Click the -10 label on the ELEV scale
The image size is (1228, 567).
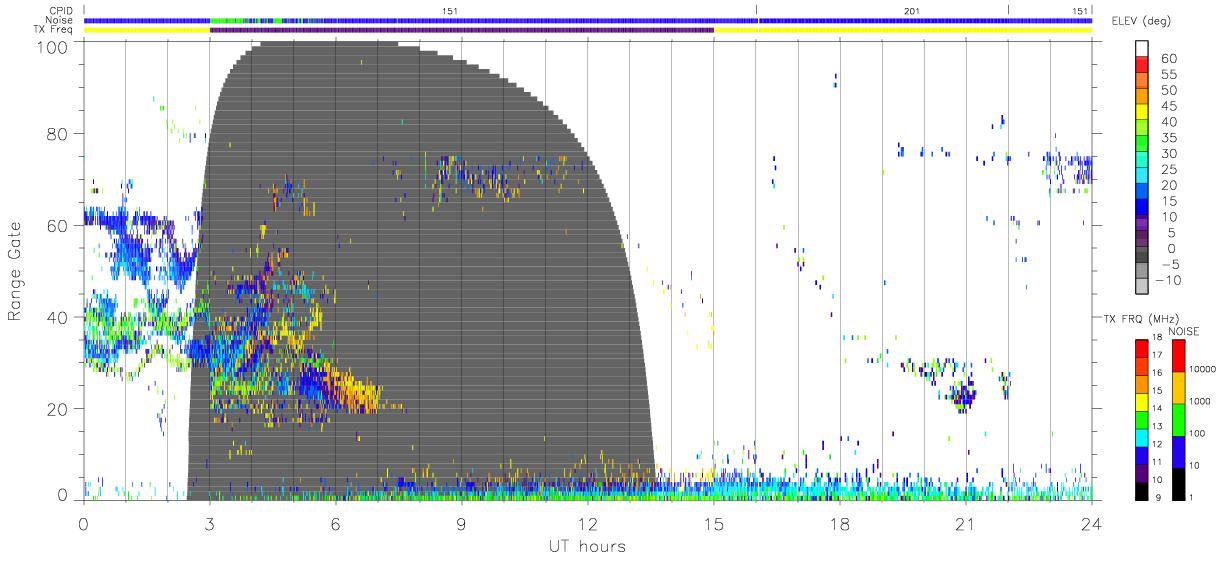(x=1166, y=280)
